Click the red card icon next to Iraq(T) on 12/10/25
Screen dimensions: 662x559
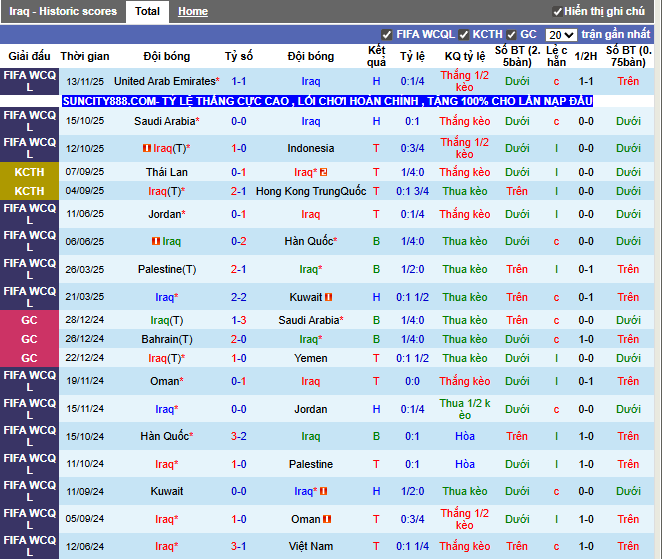click(x=147, y=148)
